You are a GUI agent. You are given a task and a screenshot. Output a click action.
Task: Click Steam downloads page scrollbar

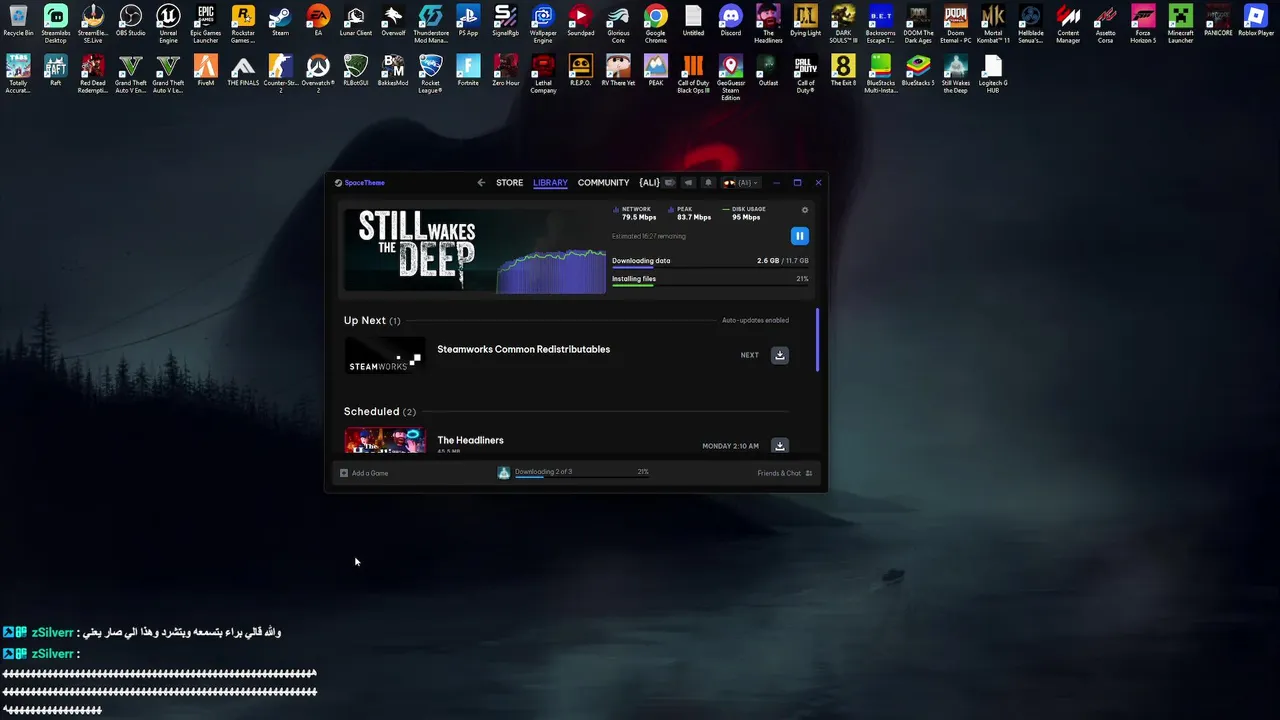(x=818, y=340)
